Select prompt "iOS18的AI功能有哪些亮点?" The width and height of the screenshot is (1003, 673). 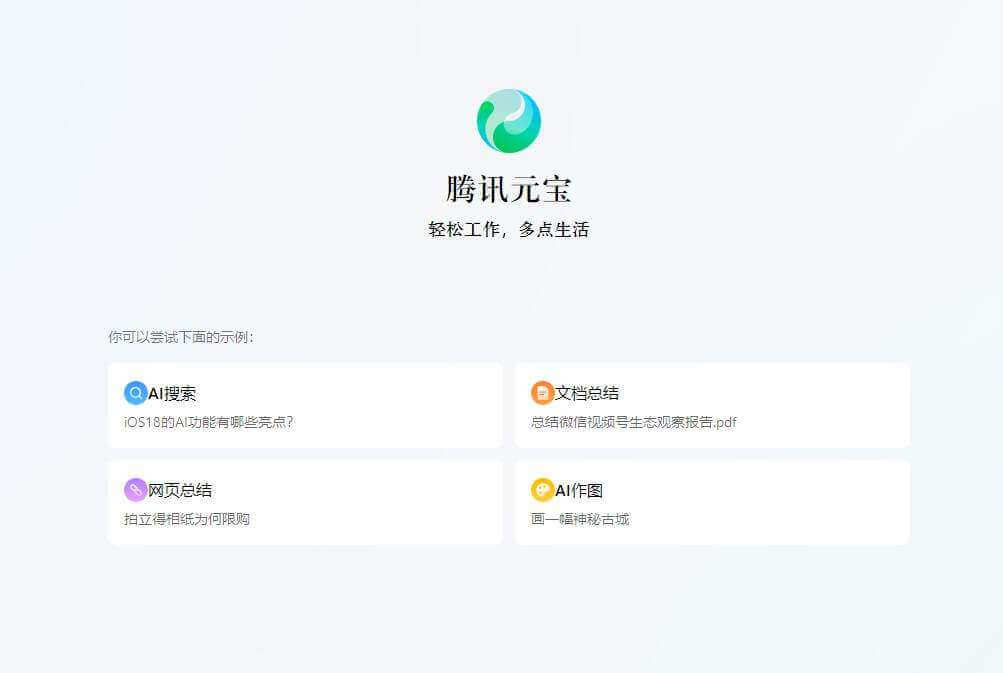(209, 422)
